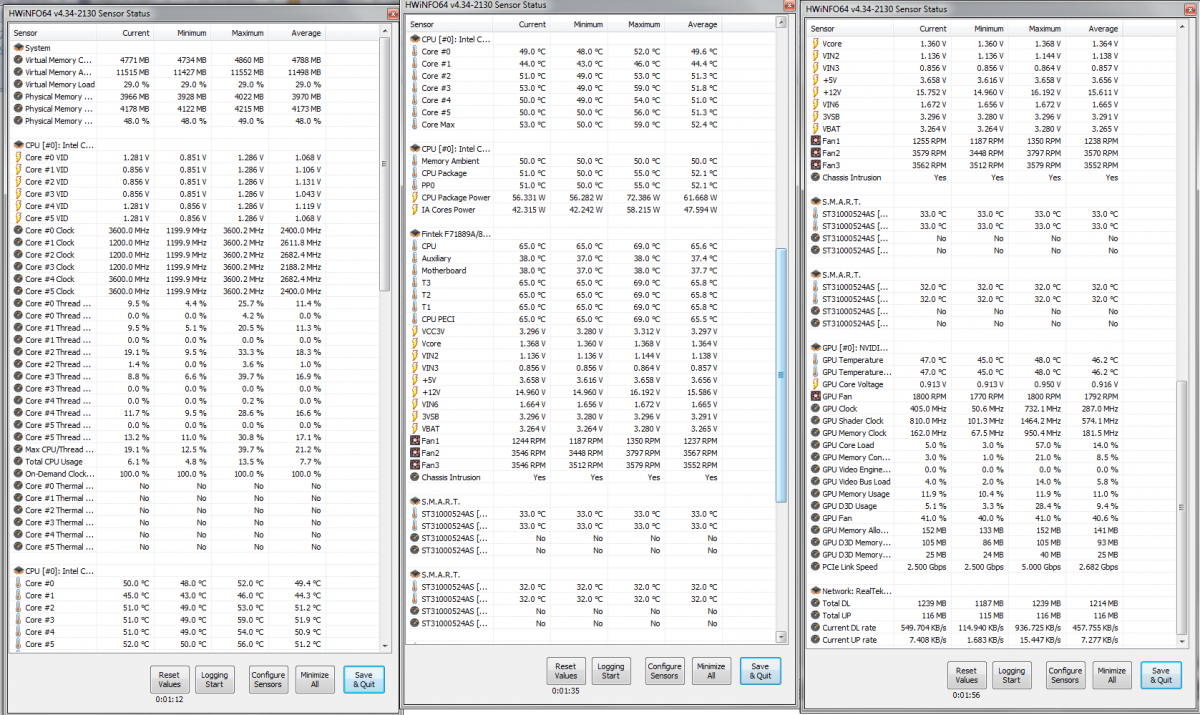The image size is (1200, 715).
Task: Open Configure Sensors in the middle window
Action: coord(664,671)
